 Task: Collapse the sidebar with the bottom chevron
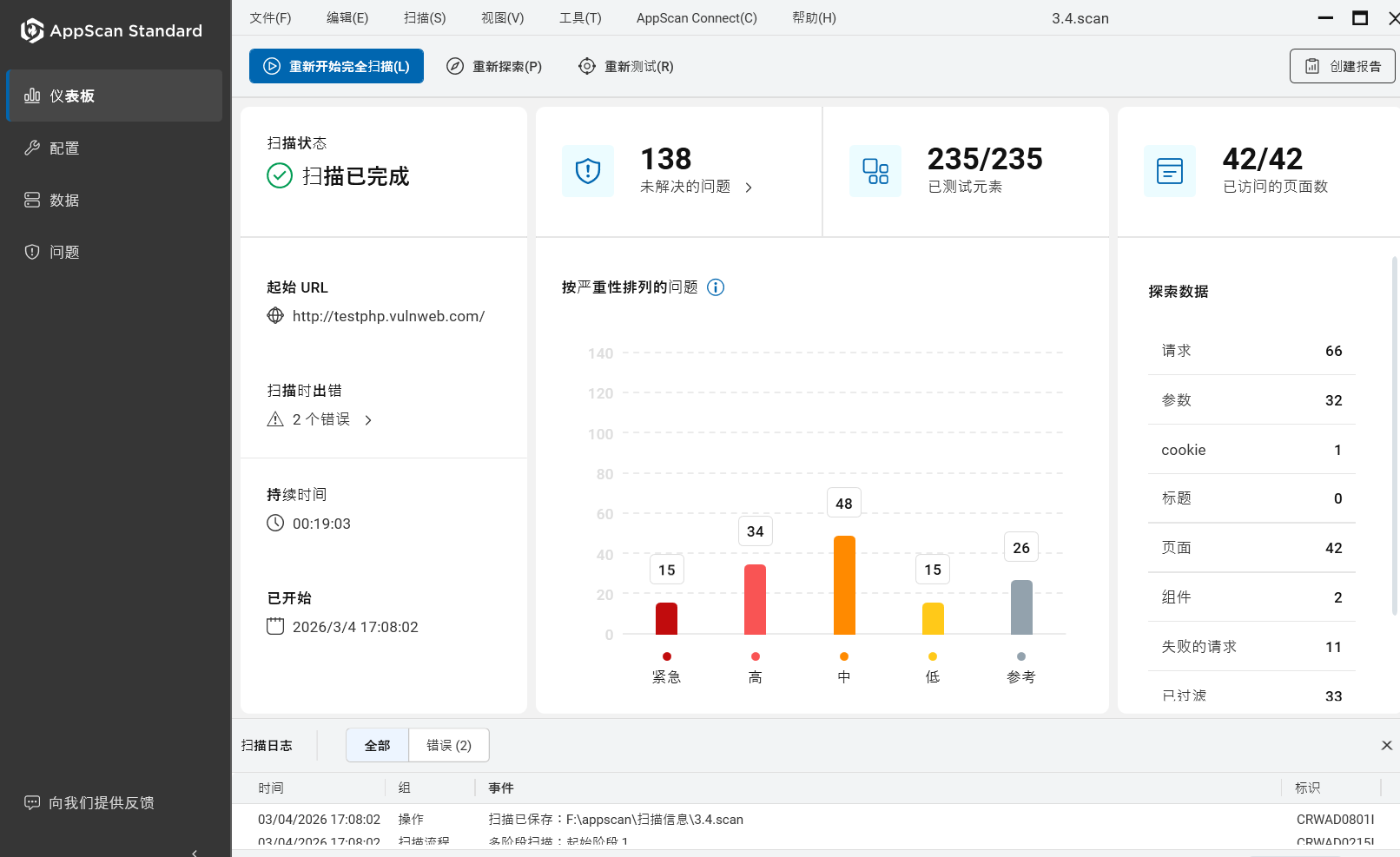tap(195, 853)
